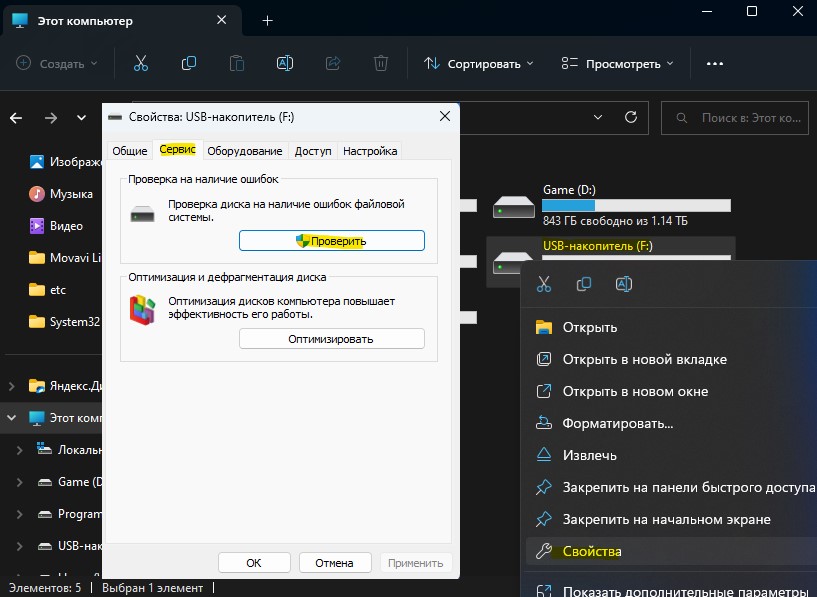Click in the Поиск в: Этот компьютер field
817x597 pixels.
735,118
